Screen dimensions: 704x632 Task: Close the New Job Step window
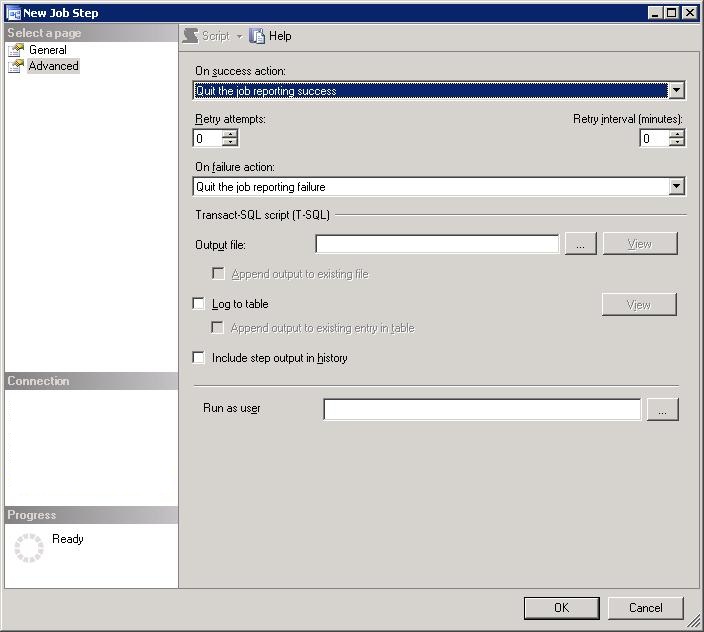(689, 13)
